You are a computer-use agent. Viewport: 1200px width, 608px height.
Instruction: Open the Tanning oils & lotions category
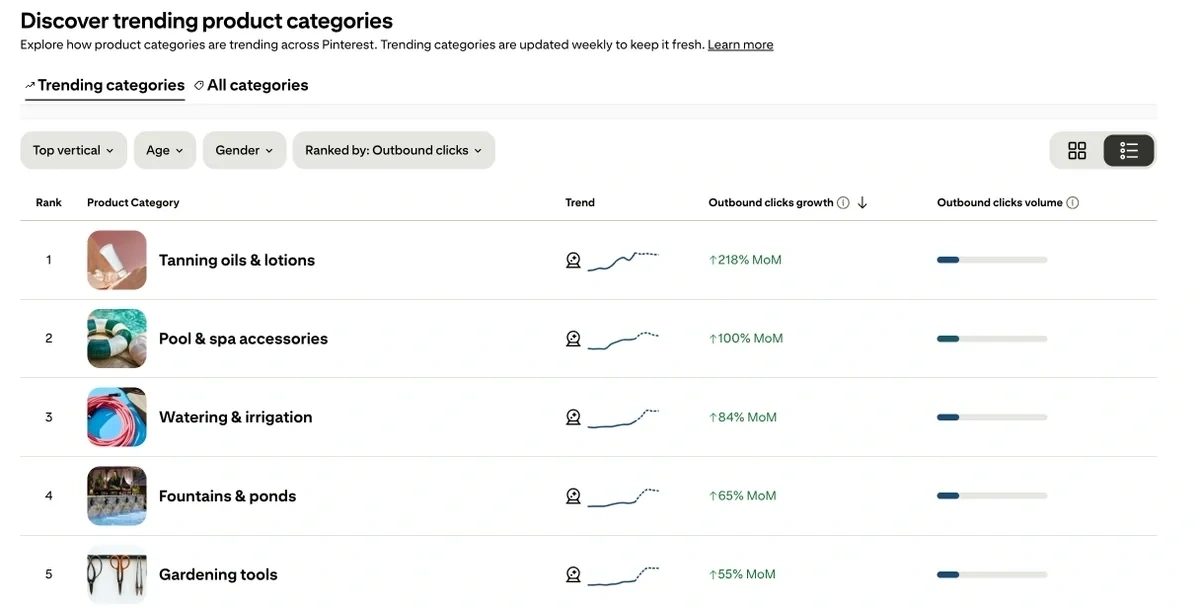(x=236, y=260)
